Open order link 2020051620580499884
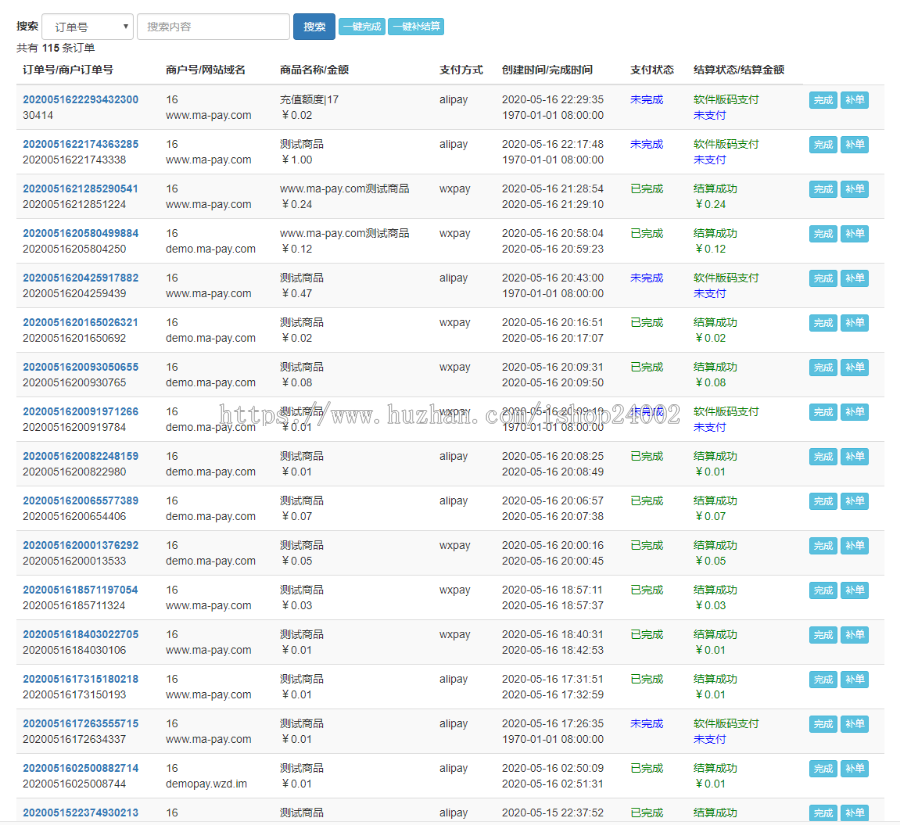The width and height of the screenshot is (900, 825). [x=81, y=233]
